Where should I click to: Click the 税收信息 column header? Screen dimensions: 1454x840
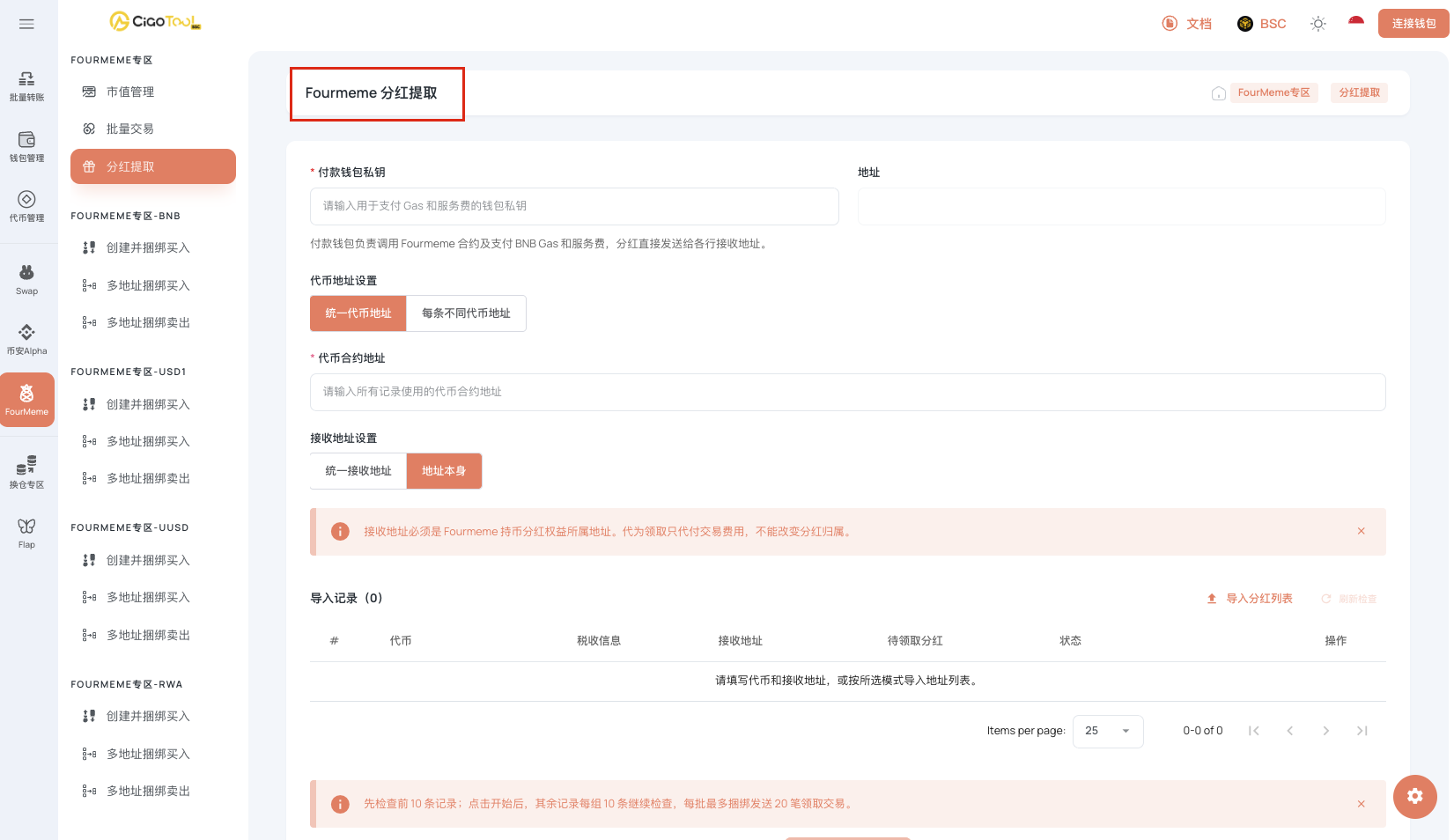[x=599, y=641]
